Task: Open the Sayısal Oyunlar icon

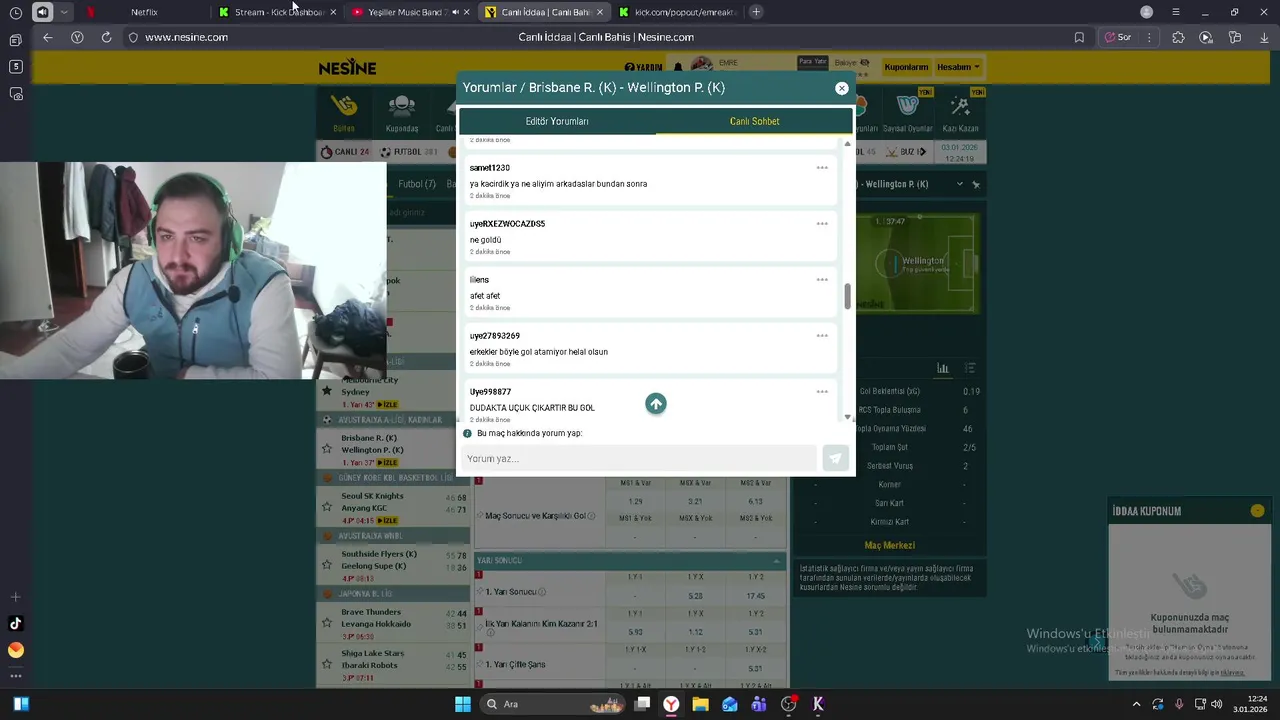Action: 907,112
